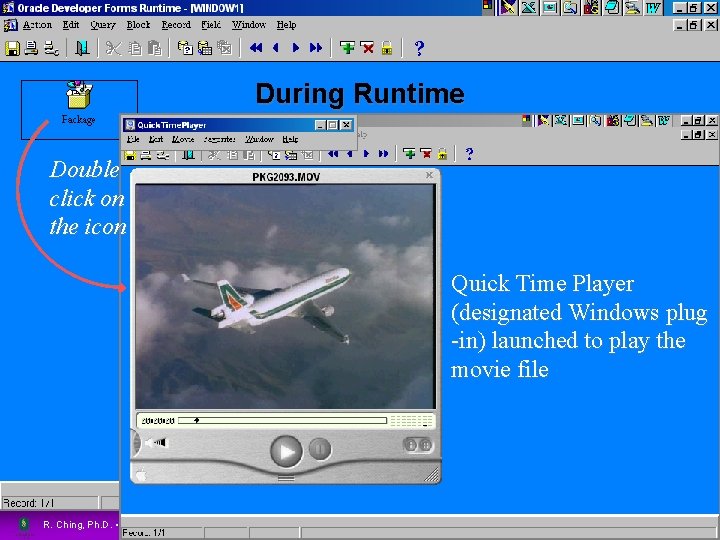Click the Package icon on the form
Image resolution: width=720 pixels, height=540 pixels.
coord(79,95)
